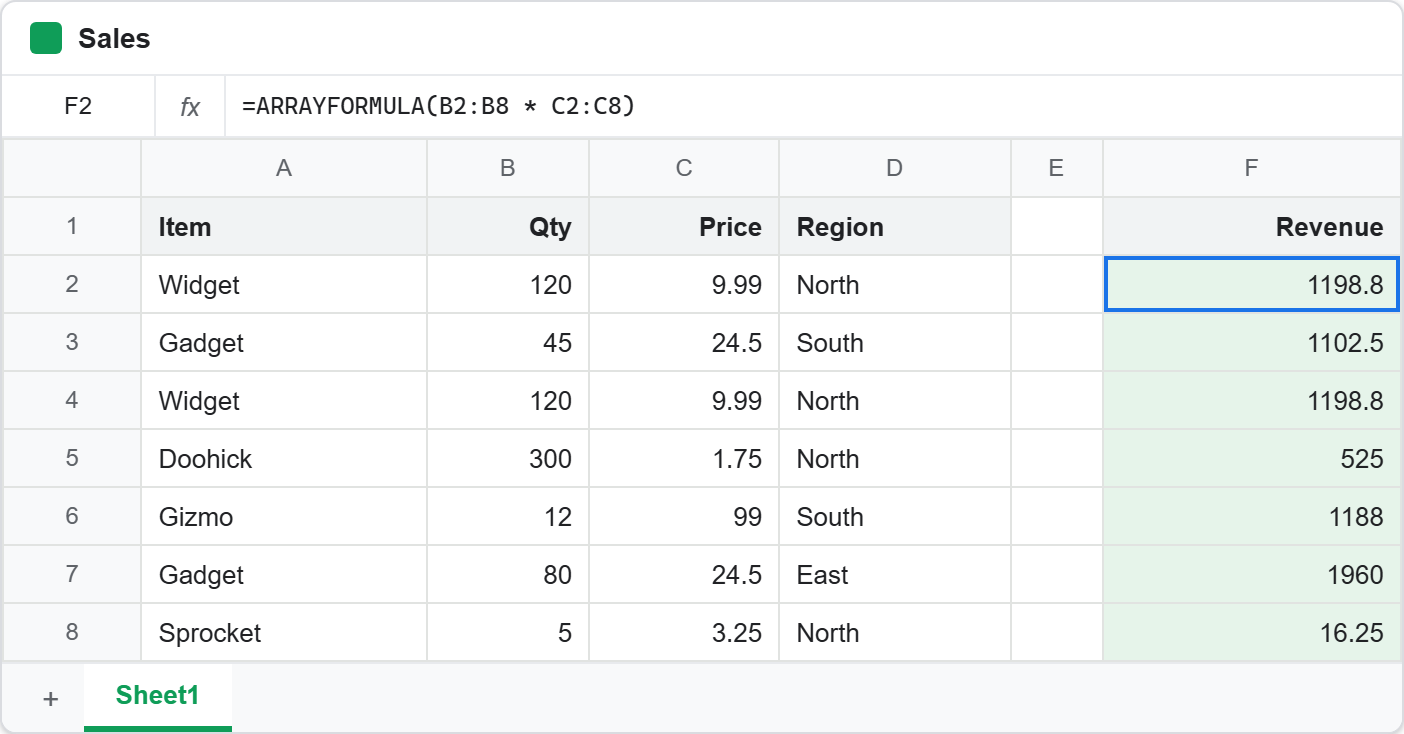
Task: Select column D header
Action: point(895,168)
